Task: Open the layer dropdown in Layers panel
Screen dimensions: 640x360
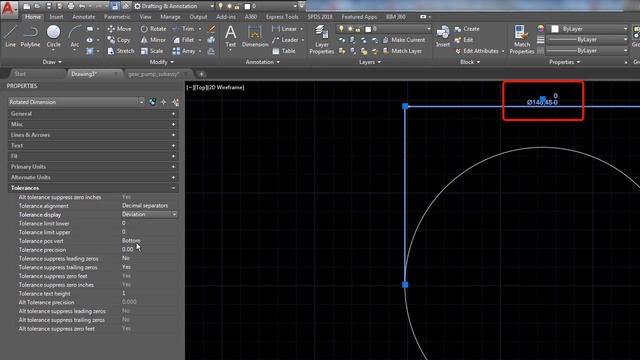Action: [429, 29]
